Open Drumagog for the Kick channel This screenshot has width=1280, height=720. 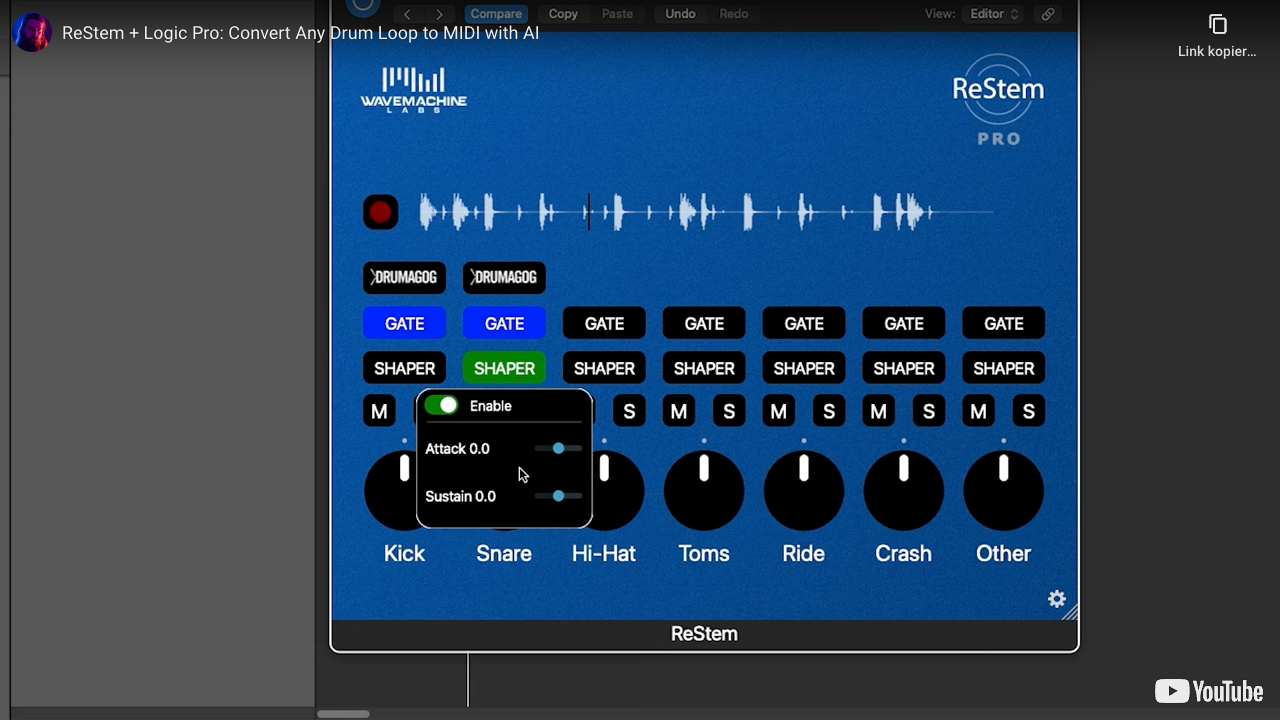pos(404,277)
